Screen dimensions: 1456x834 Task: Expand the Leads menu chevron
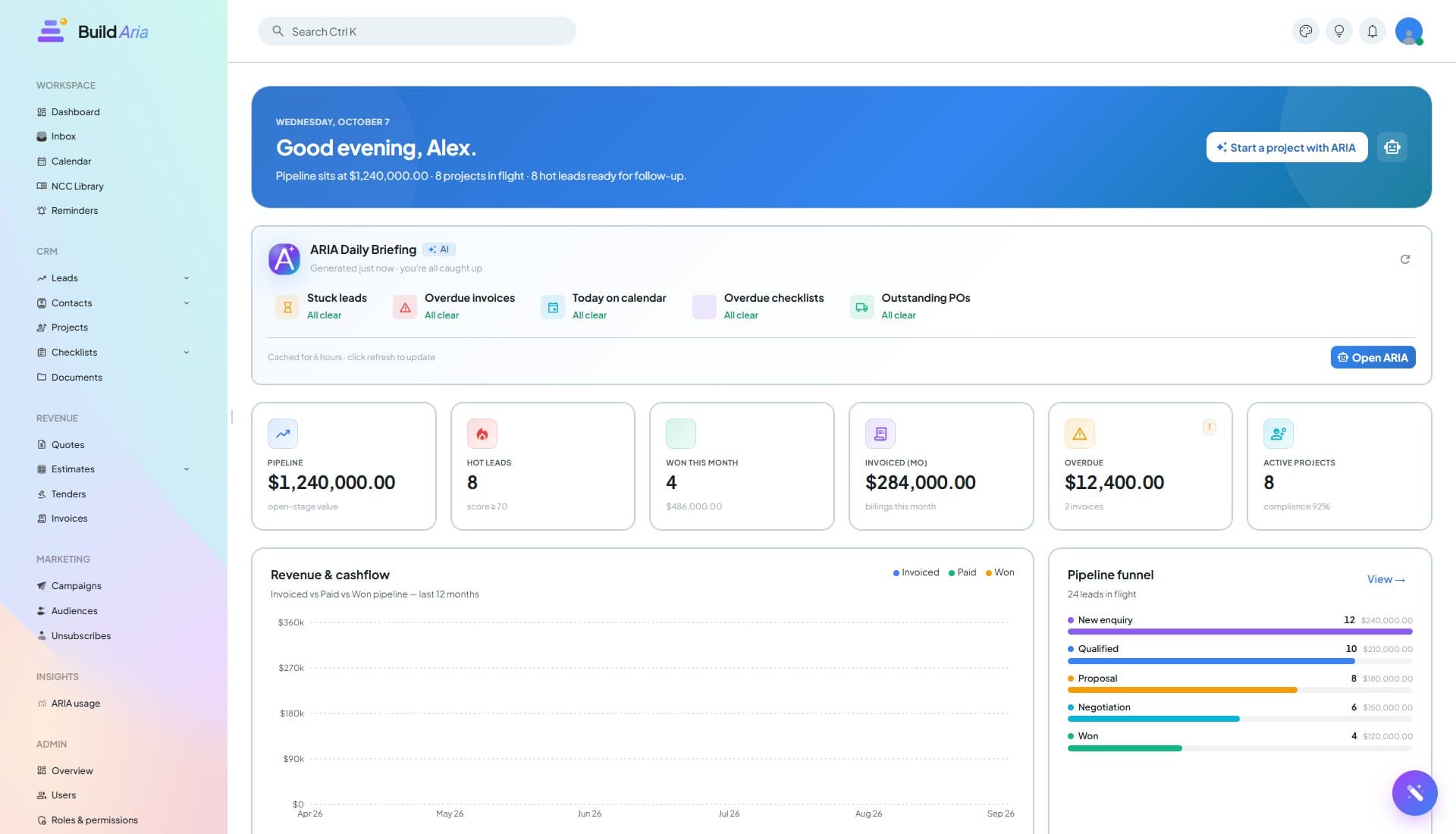(x=187, y=278)
